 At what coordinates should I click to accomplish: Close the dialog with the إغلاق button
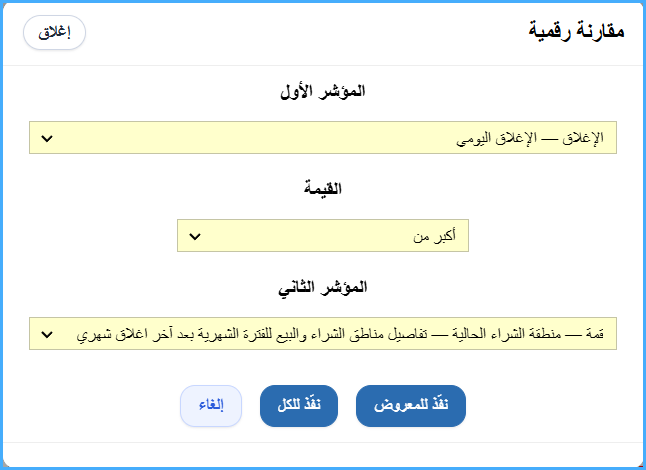click(54, 33)
